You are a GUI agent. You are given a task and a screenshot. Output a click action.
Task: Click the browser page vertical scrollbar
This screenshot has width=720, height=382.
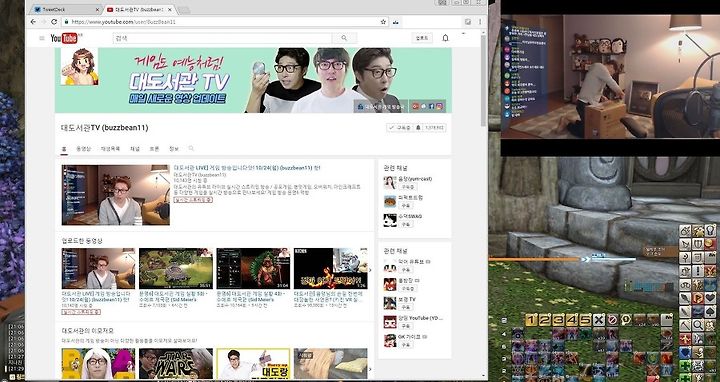[484, 80]
